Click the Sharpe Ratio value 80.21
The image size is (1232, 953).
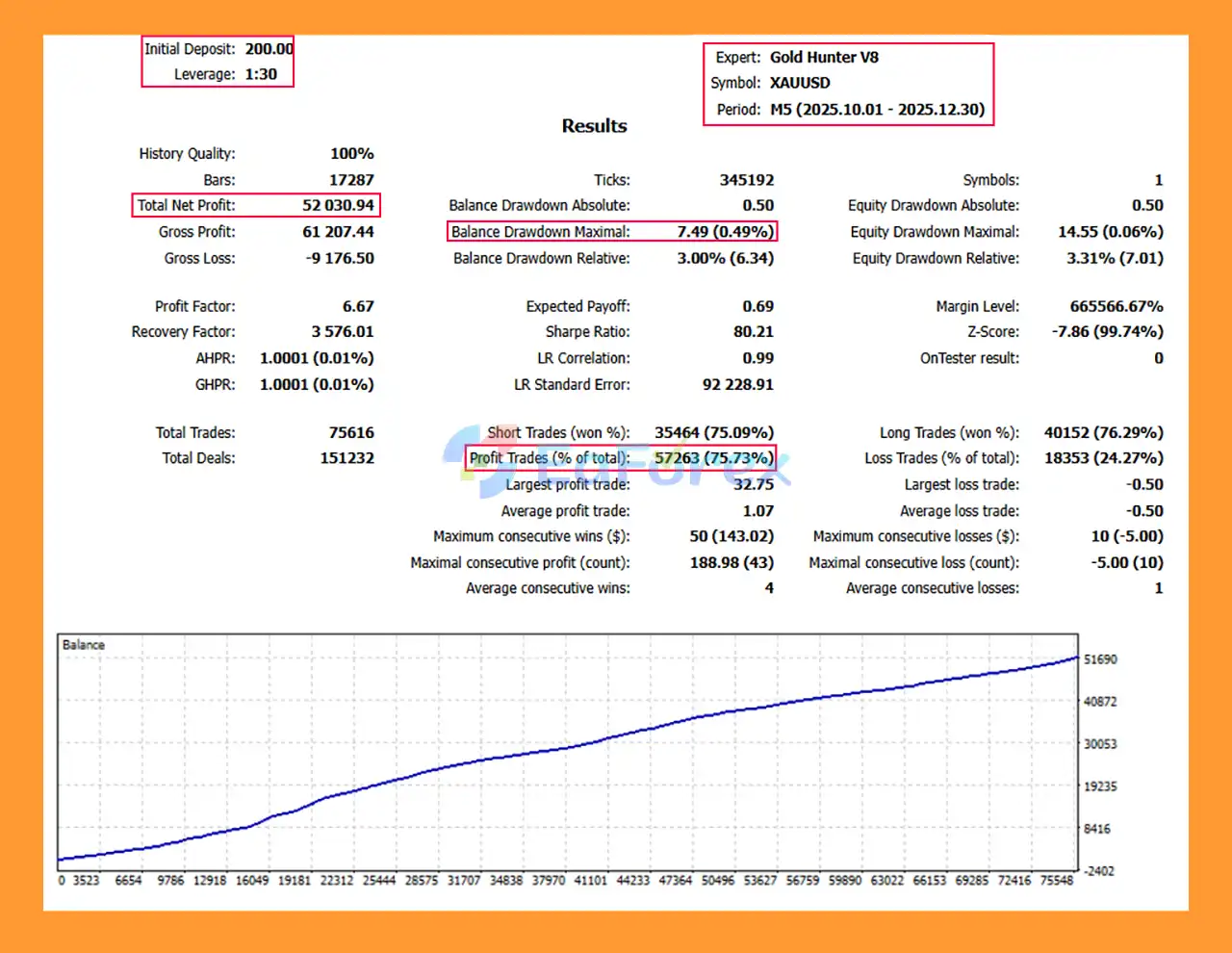(753, 332)
